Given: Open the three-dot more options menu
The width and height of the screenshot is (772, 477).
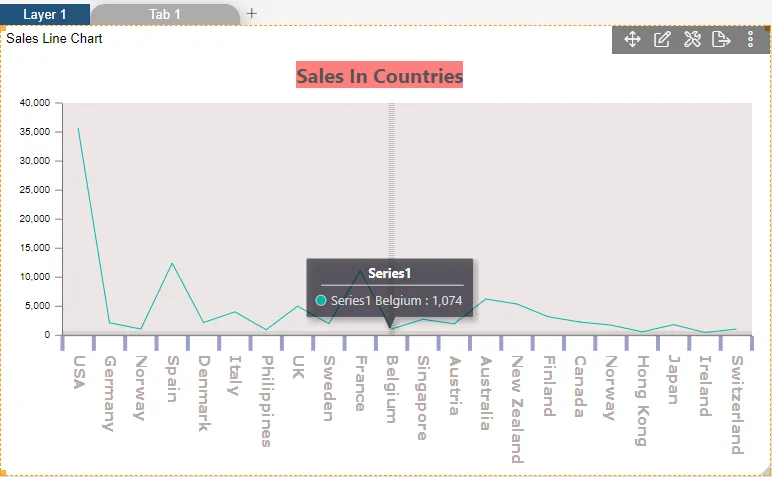Looking at the screenshot, I should click(x=751, y=39).
